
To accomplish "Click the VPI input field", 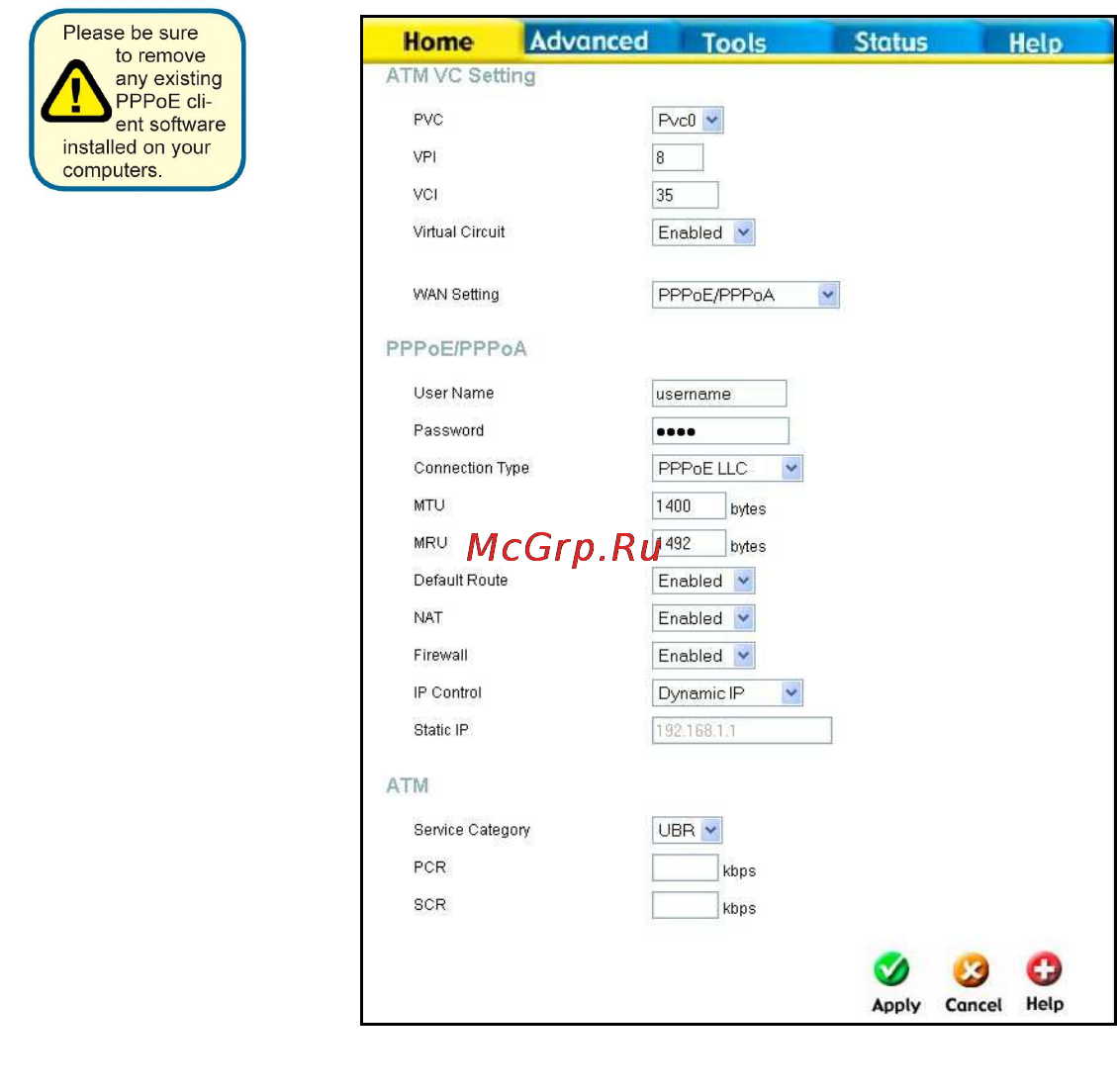I will tap(678, 157).
